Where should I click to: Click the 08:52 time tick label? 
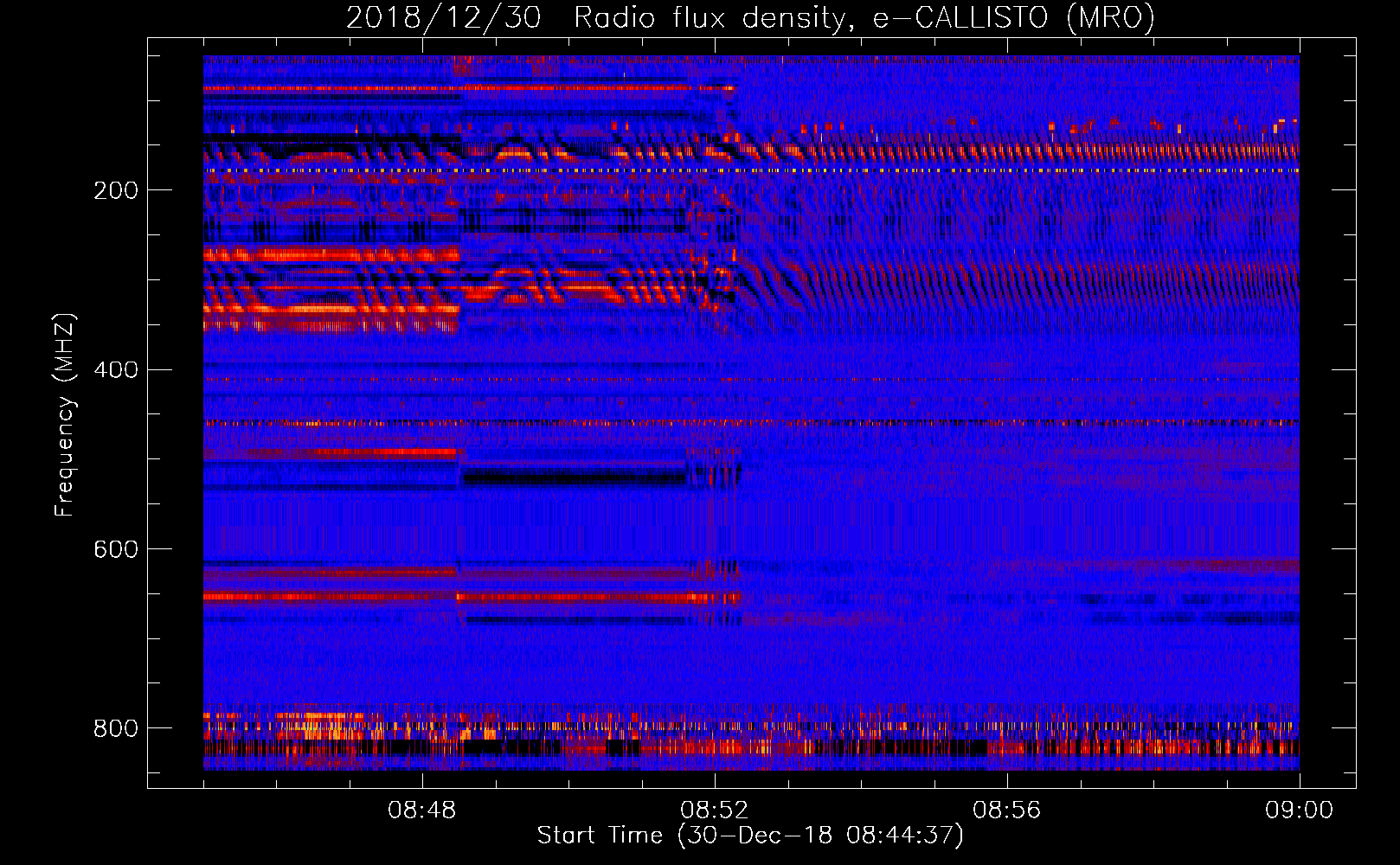(x=715, y=811)
